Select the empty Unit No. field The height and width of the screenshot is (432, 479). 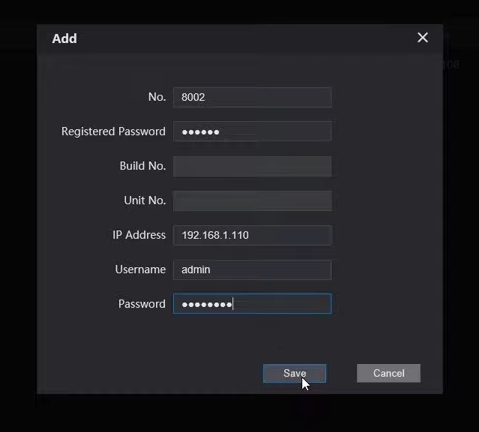252,201
